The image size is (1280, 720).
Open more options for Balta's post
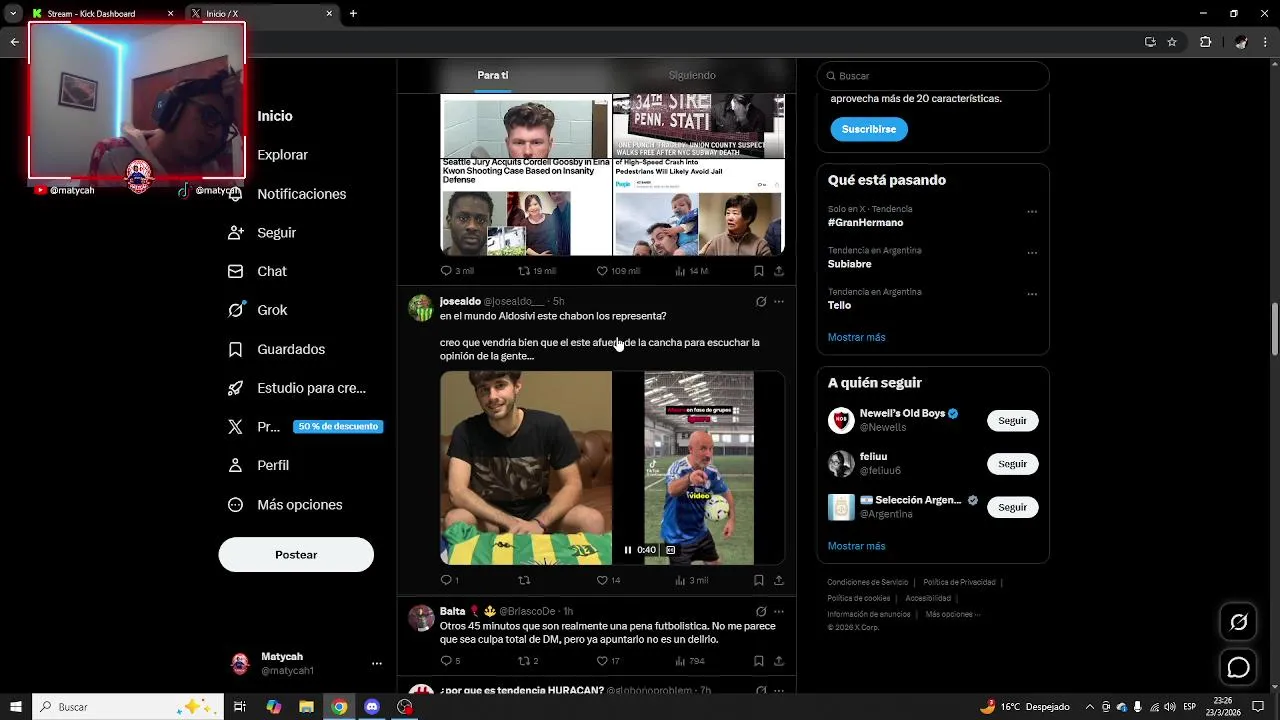[x=779, y=611]
